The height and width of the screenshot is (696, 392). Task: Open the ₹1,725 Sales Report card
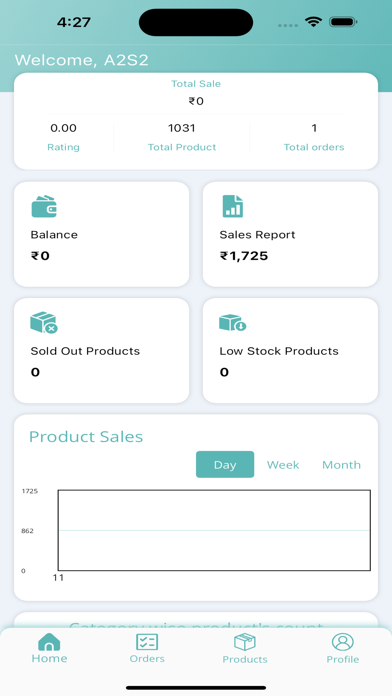[x=290, y=234]
